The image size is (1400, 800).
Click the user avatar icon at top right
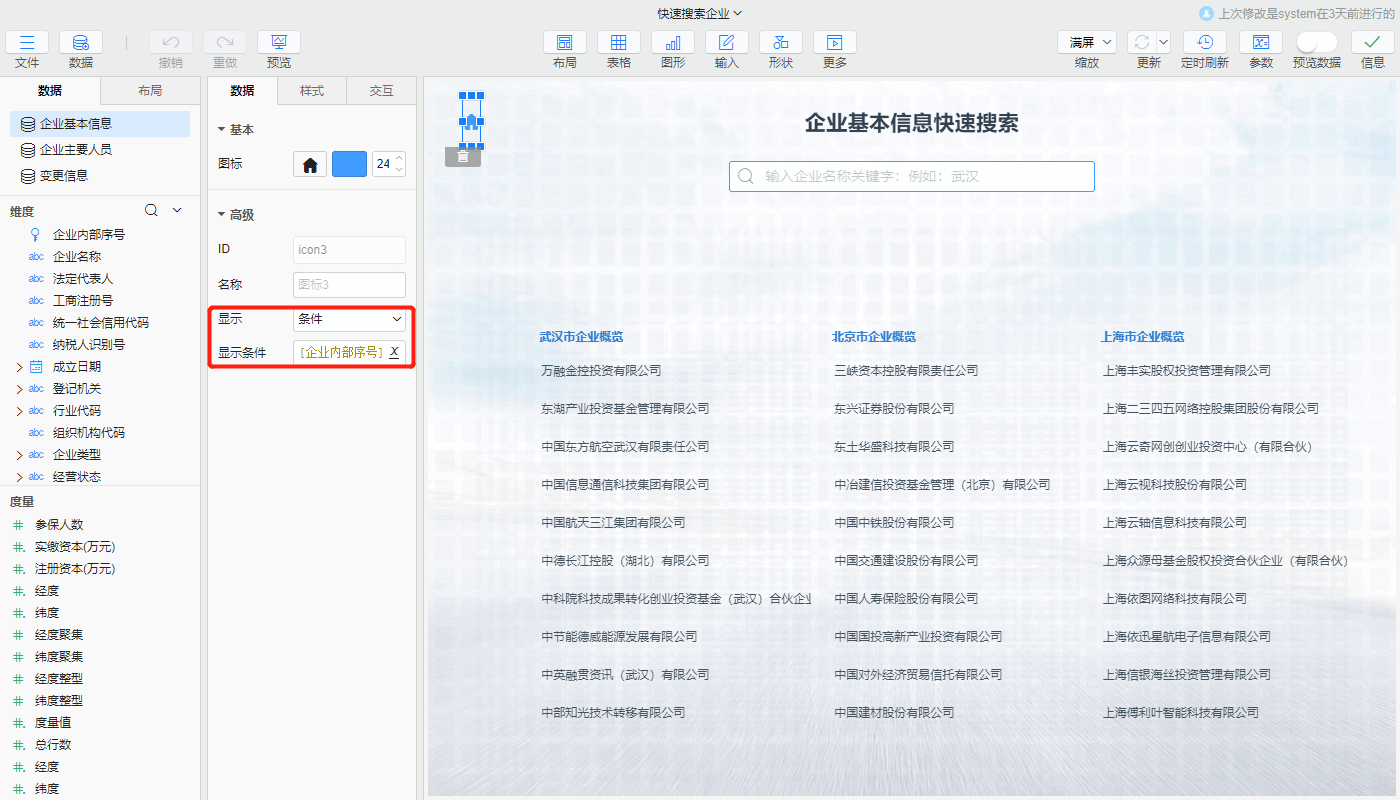click(1206, 14)
